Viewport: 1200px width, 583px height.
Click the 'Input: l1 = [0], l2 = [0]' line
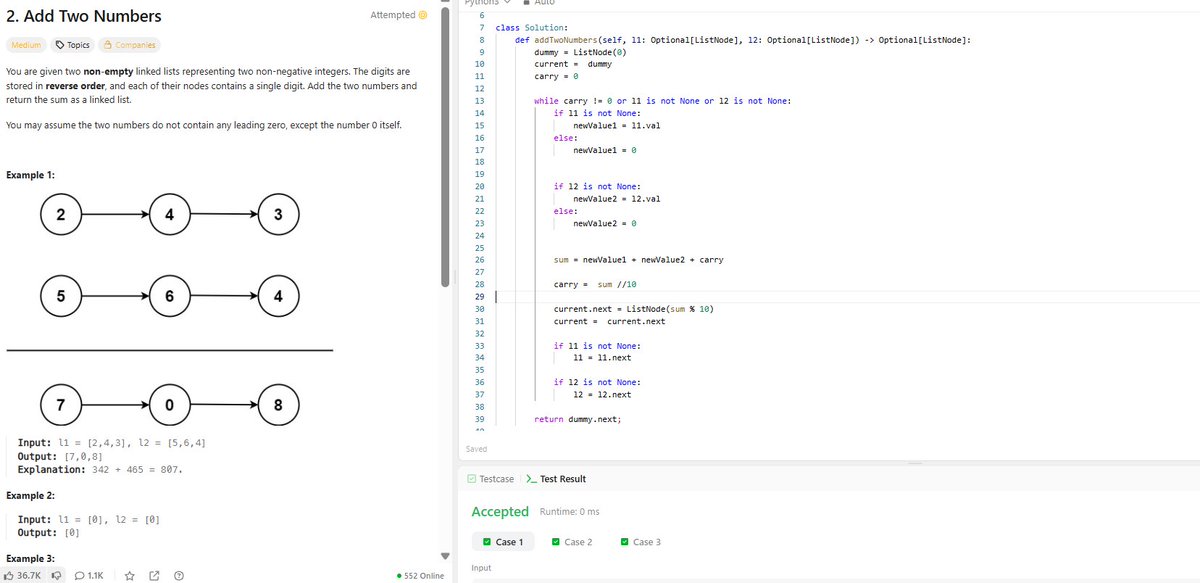point(90,520)
